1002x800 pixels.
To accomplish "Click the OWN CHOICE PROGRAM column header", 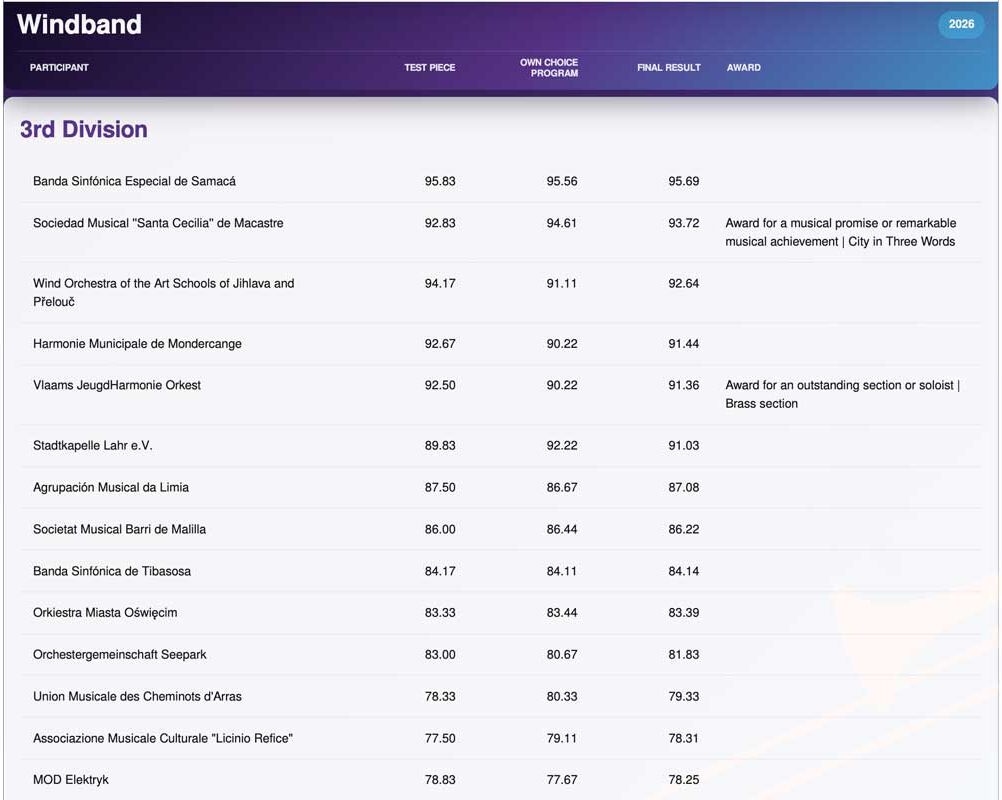I will tap(549, 68).
